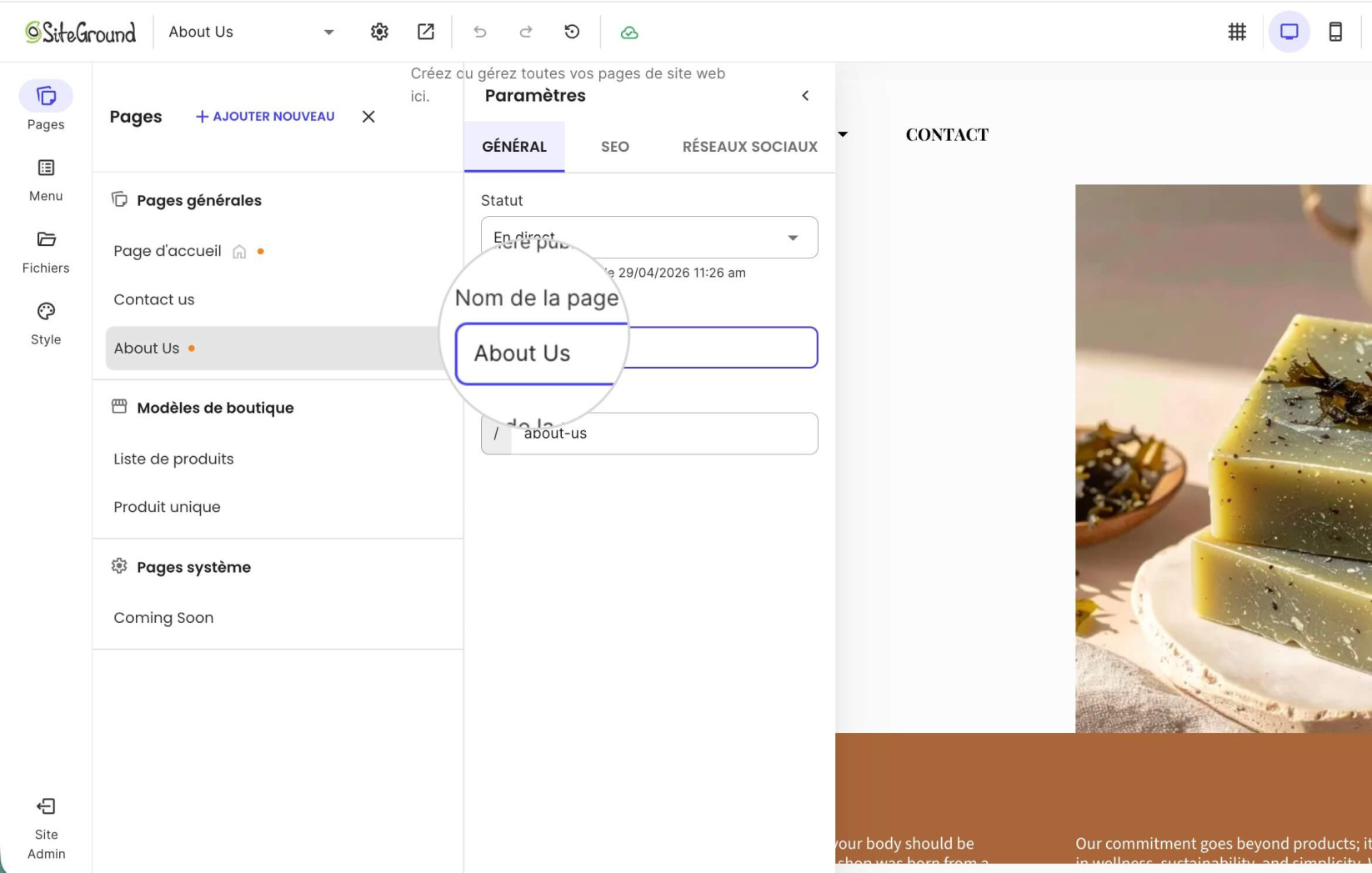The width and height of the screenshot is (1372, 873).
Task: Click the Modèles de boutique section heading
Action: (x=215, y=408)
